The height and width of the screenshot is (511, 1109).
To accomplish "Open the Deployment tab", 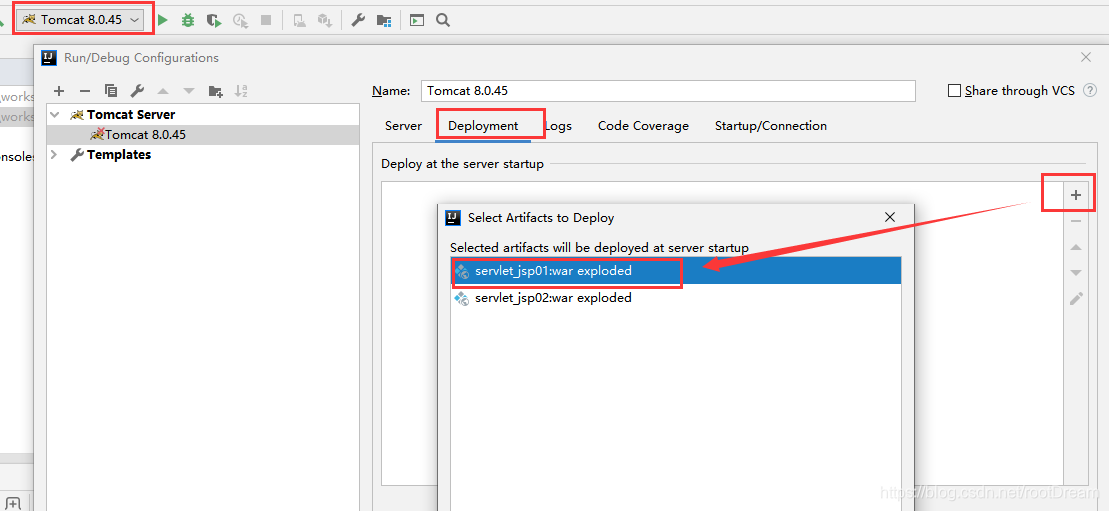I will click(483, 126).
